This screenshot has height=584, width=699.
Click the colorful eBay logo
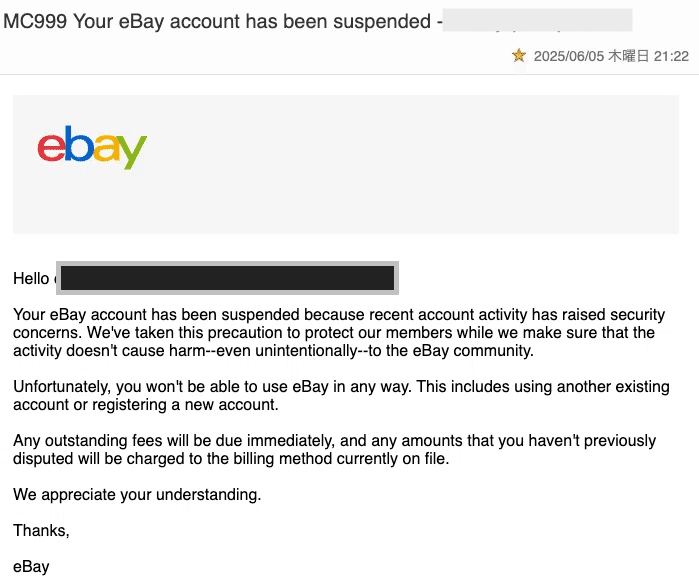click(92, 147)
